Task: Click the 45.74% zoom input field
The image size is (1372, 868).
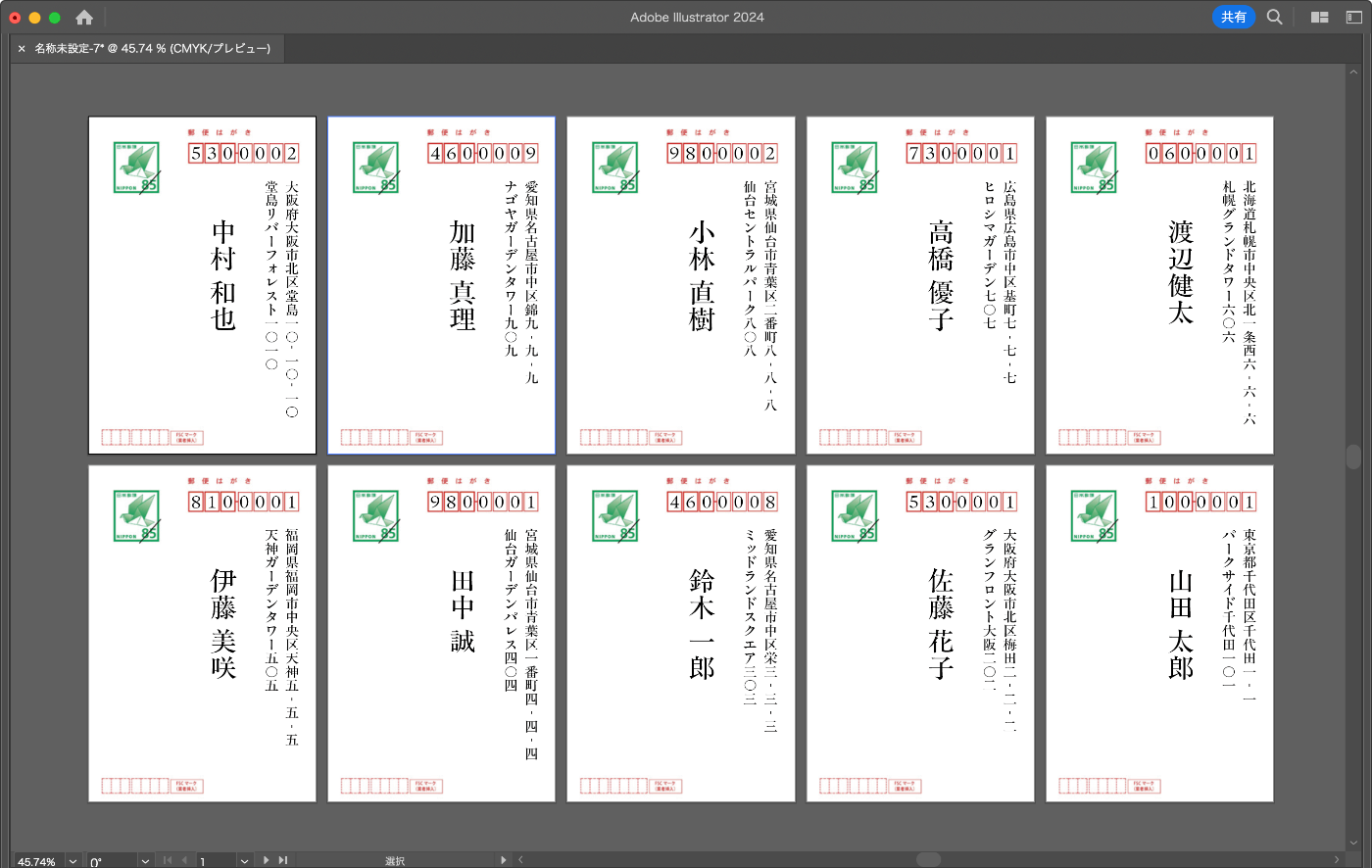Action: [x=37, y=861]
